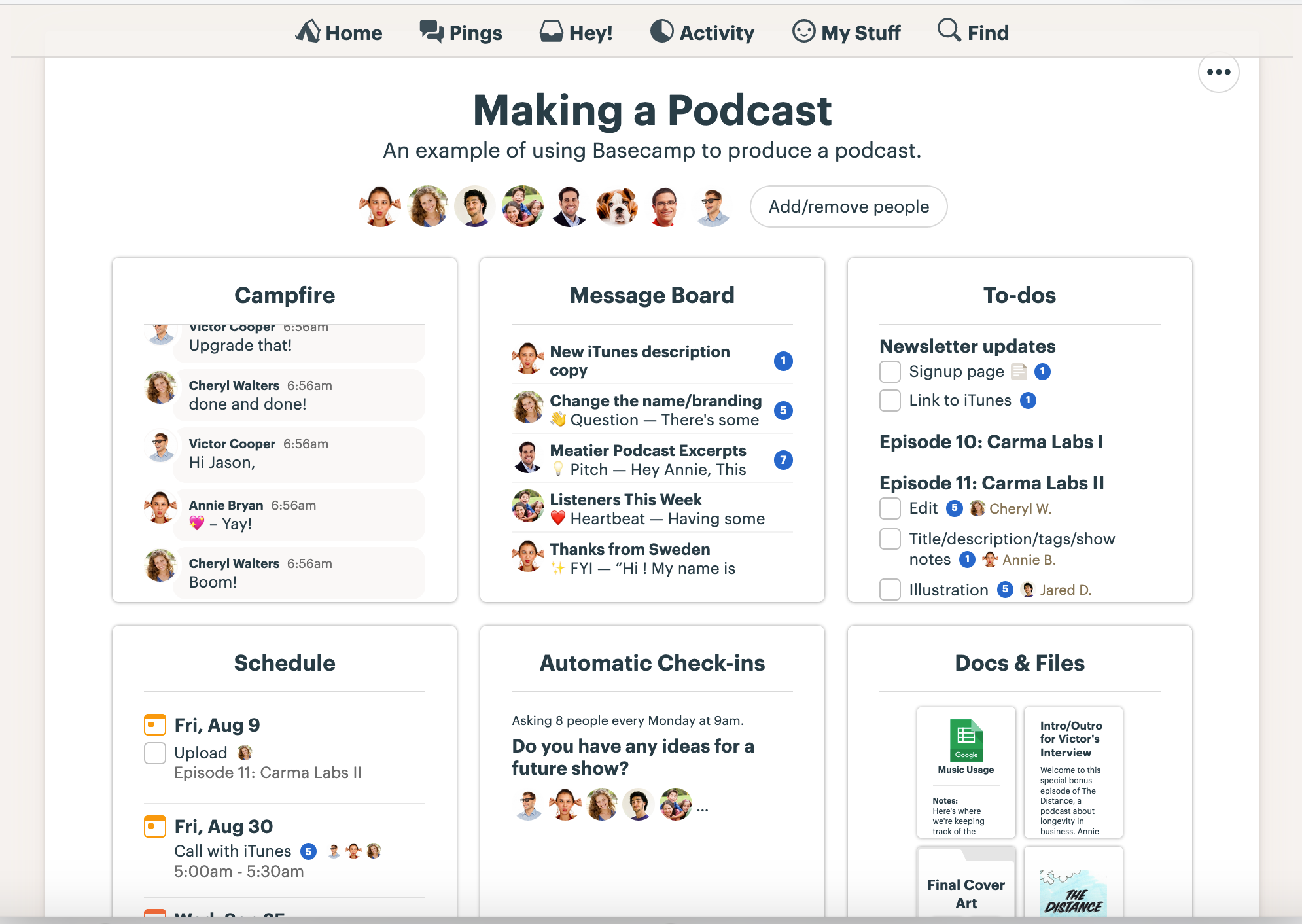Screen dimensions: 1302x924
Task: Click Victor Cooper's 'Hi Jason,' chat message
Action: pyautogui.click(x=299, y=454)
